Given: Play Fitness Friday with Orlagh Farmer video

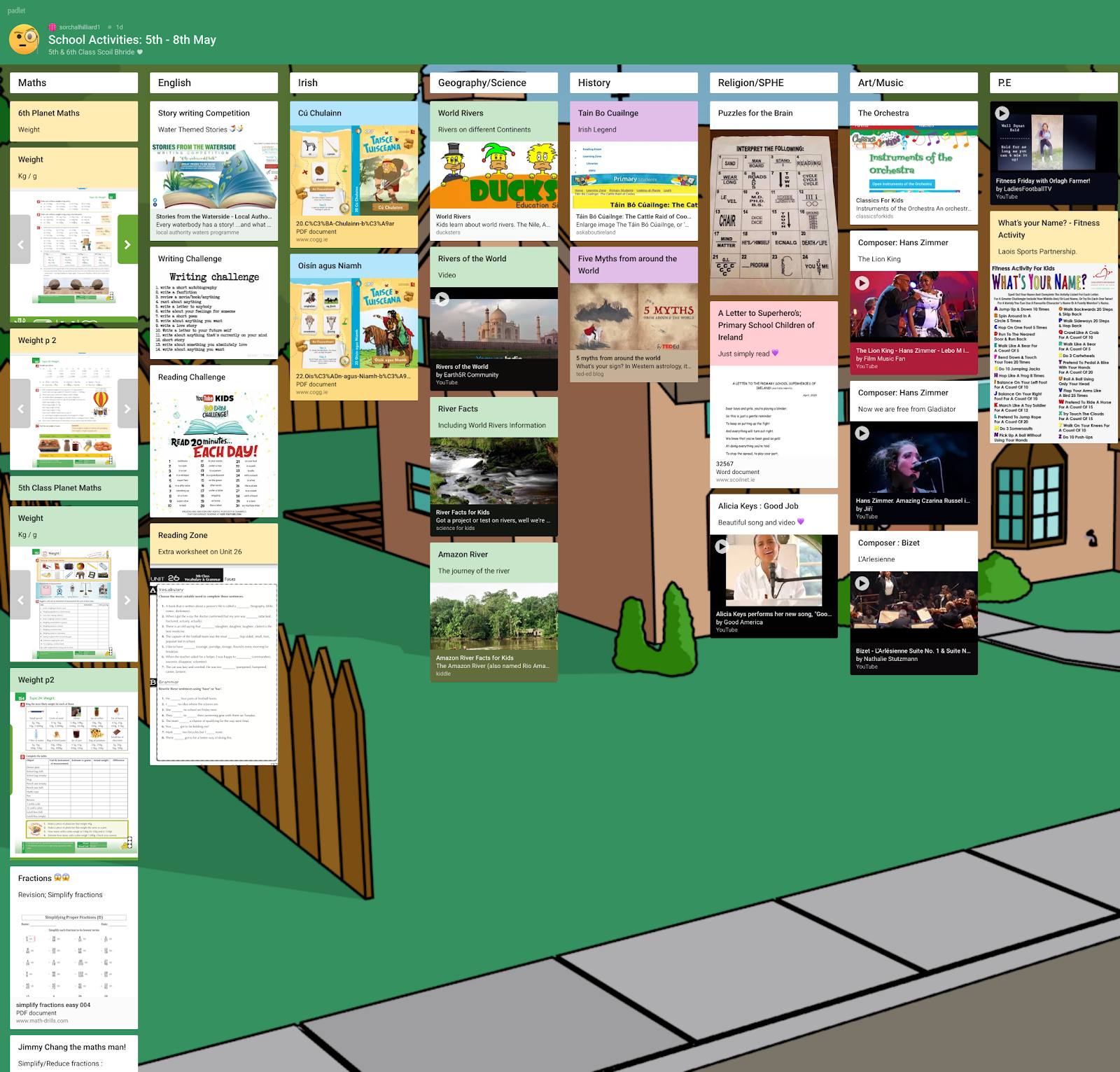Looking at the screenshot, I should pyautogui.click(x=1002, y=113).
